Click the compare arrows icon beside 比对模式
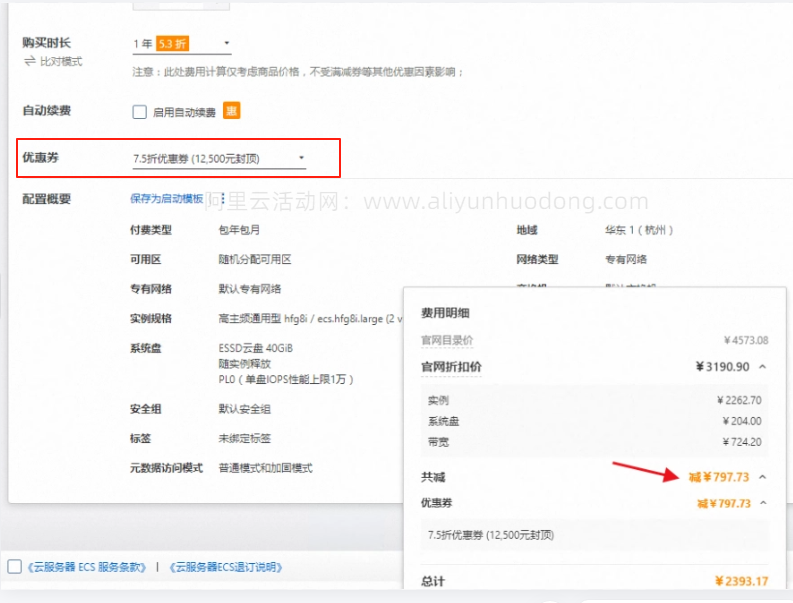793x603 pixels. tap(30, 62)
